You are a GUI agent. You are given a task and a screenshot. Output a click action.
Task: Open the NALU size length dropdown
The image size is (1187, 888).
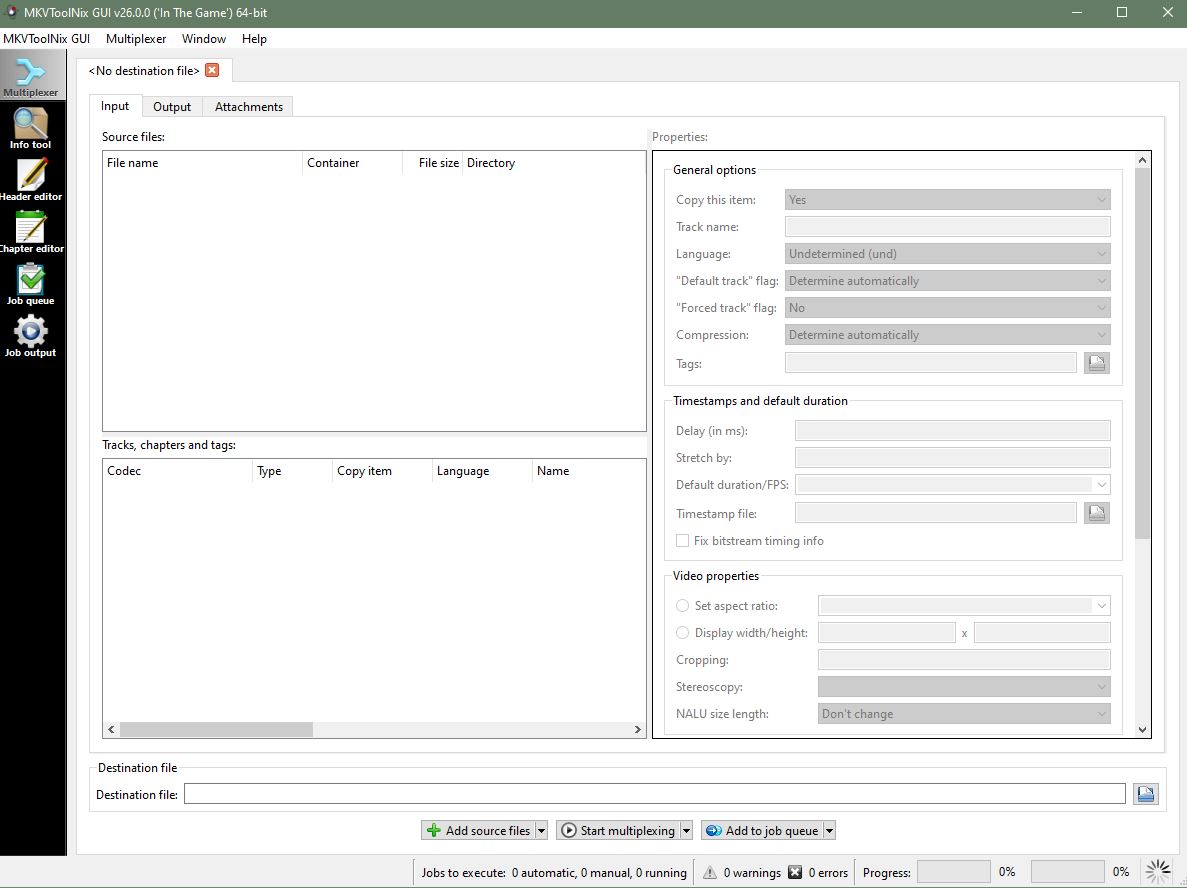pyautogui.click(x=964, y=714)
